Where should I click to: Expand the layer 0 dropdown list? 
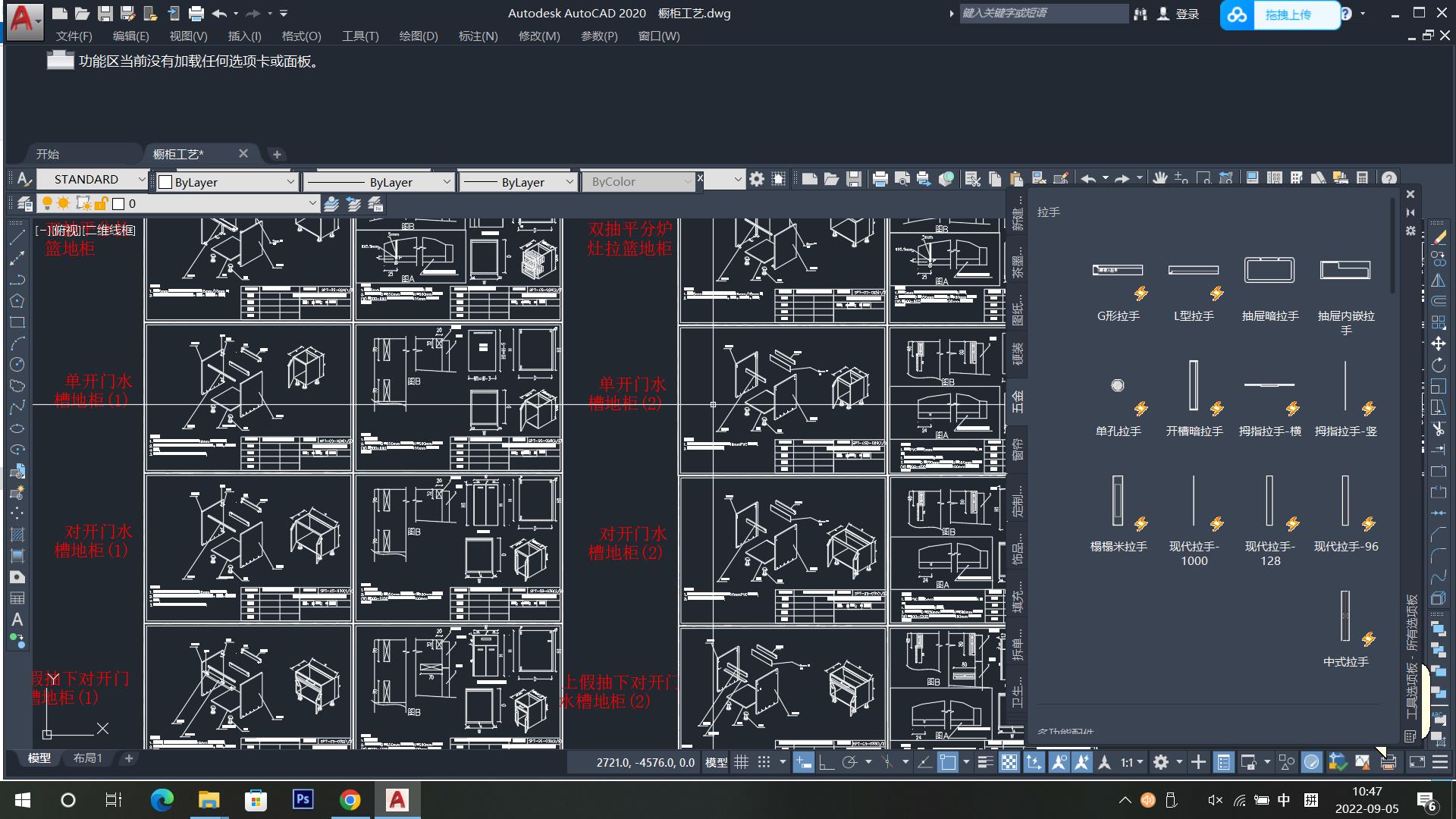[x=312, y=203]
